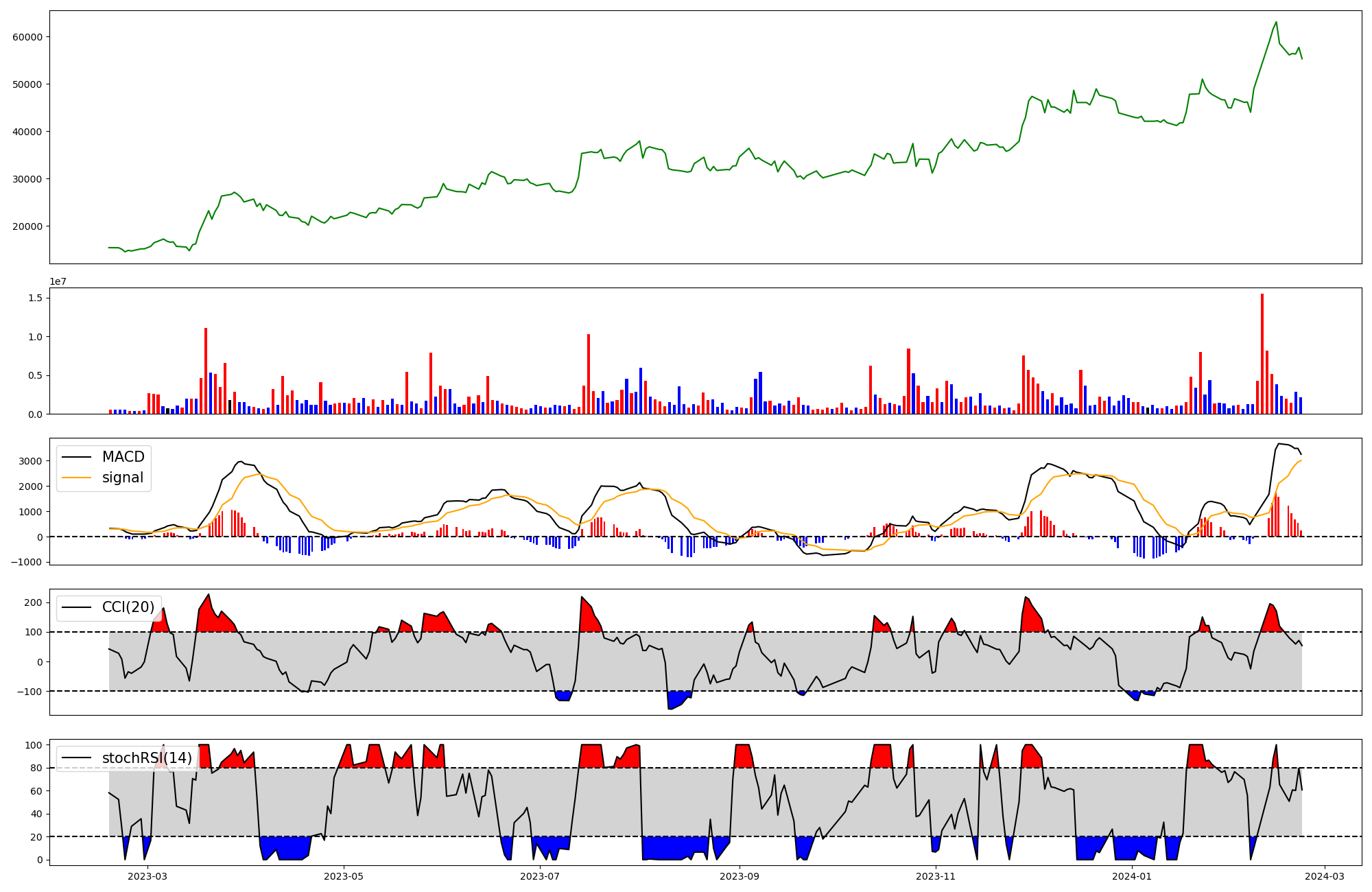Click the 2023-05 x-axis date label
Image resolution: width=1372 pixels, height=892 pixels.
point(344,876)
